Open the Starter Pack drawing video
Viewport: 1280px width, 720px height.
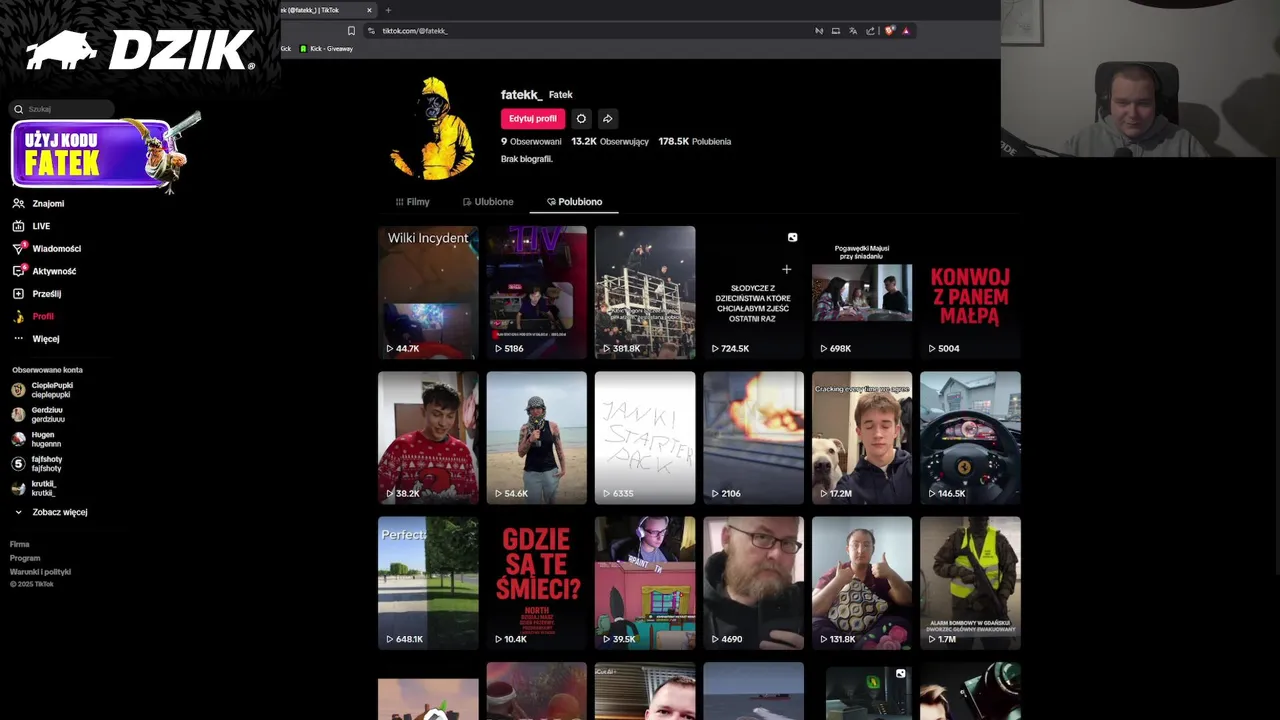click(x=645, y=438)
